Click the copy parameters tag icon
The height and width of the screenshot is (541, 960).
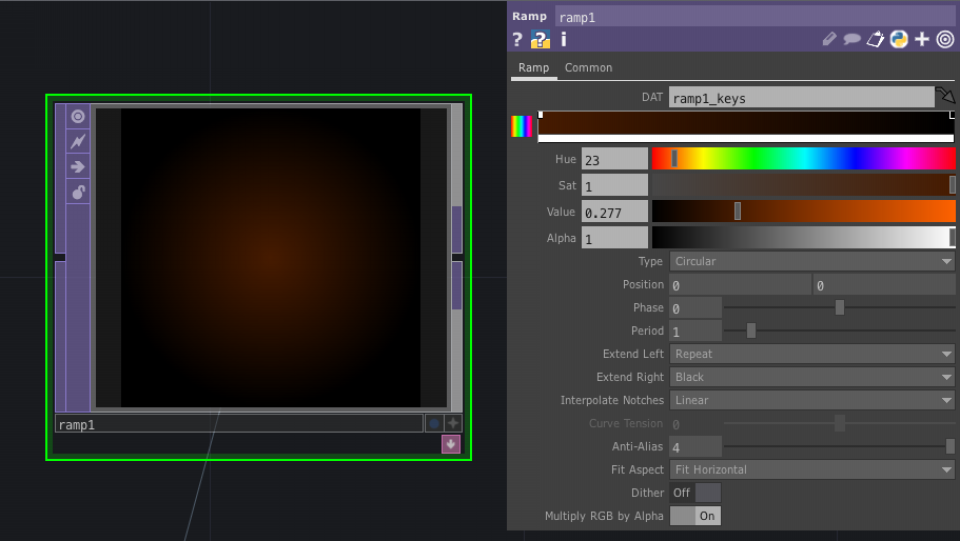(875, 40)
